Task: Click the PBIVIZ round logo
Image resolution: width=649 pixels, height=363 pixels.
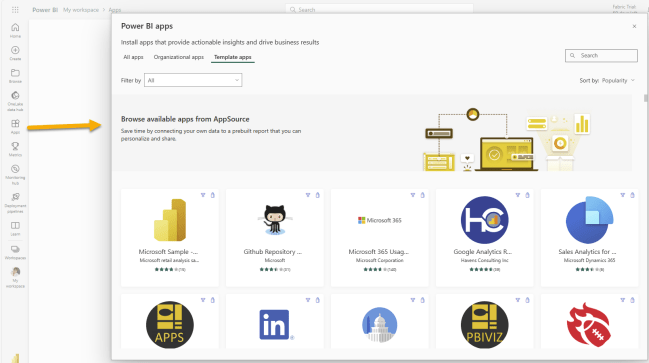Action: (484, 325)
